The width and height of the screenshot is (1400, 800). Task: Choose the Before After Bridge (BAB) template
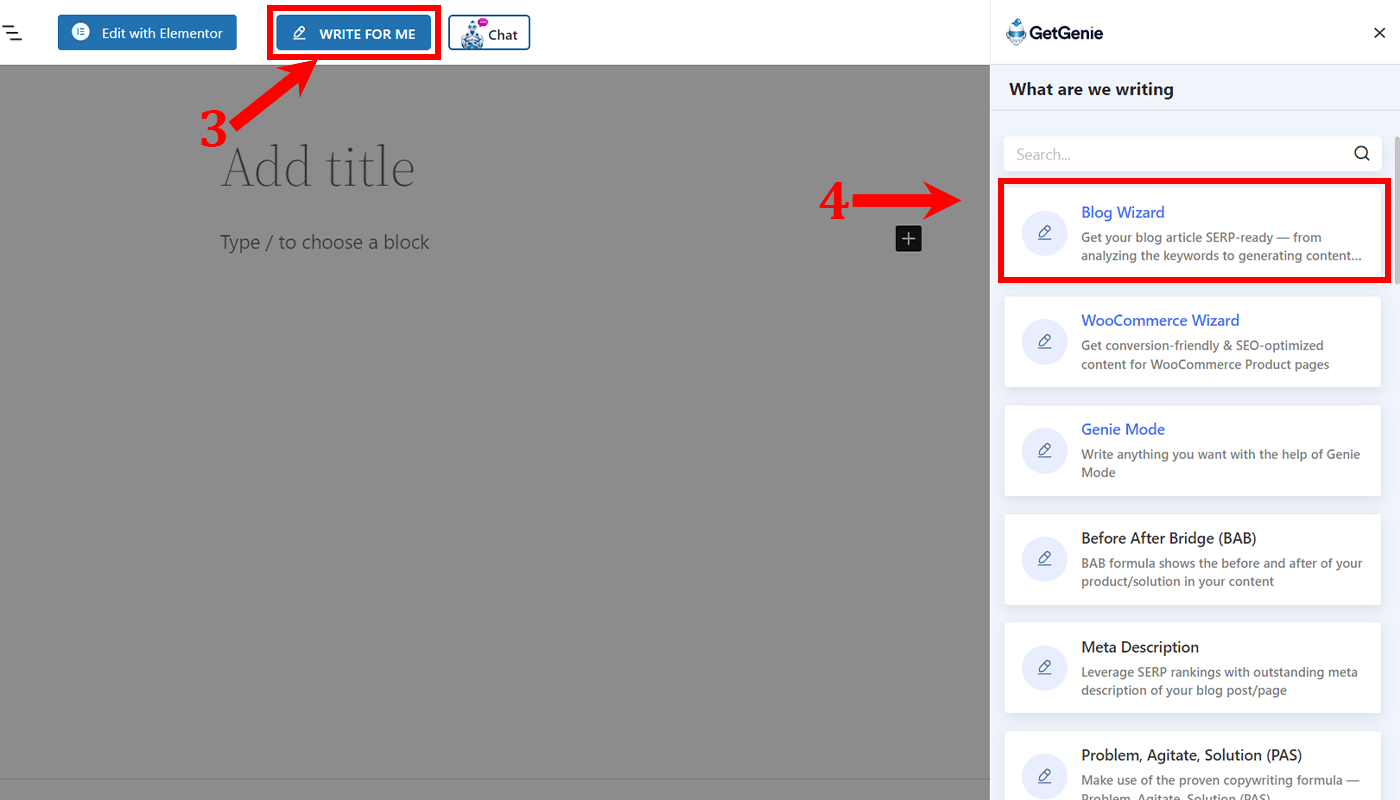[x=1192, y=559]
